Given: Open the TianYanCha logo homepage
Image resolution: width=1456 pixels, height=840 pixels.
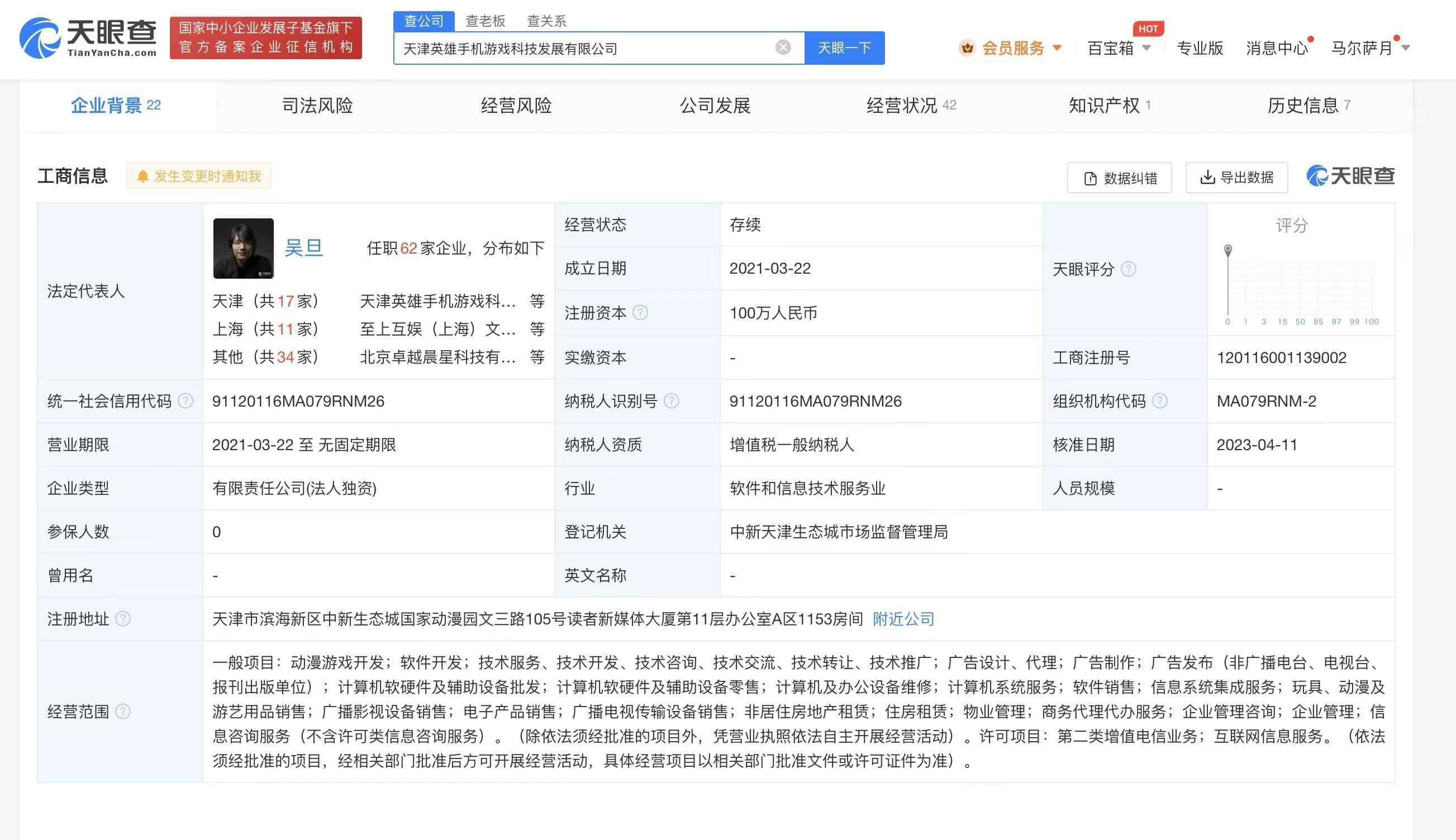Looking at the screenshot, I should (x=88, y=38).
